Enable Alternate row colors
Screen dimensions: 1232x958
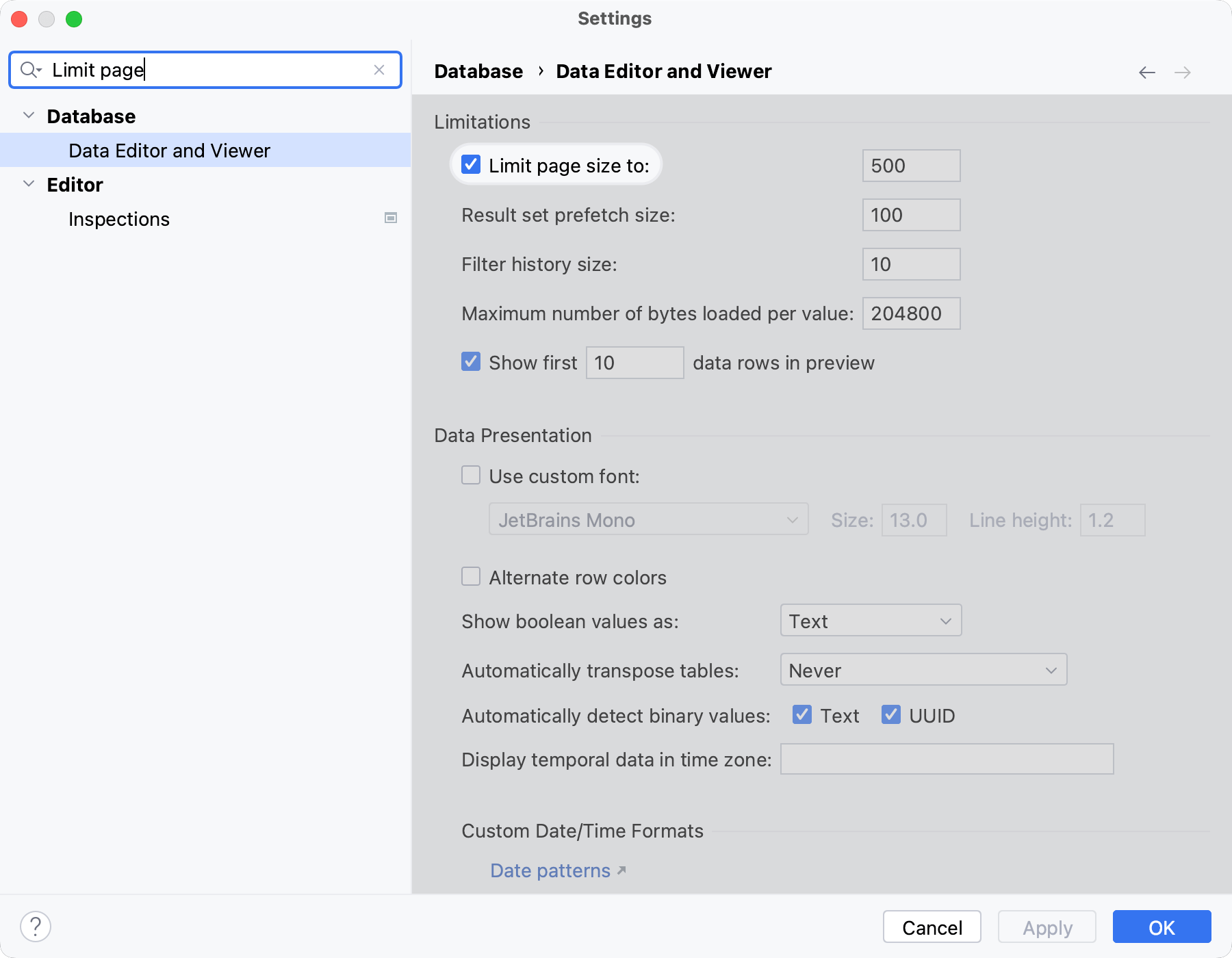click(470, 577)
